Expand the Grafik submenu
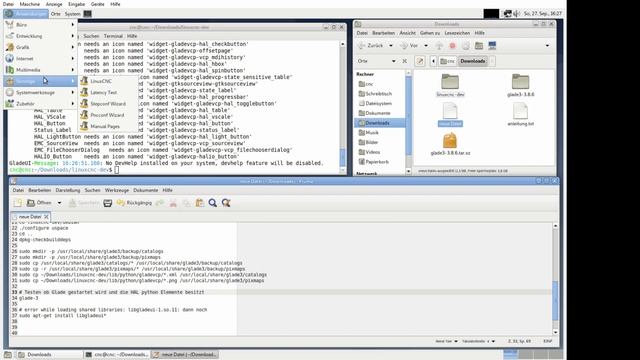This screenshot has width=640, height=360. [40, 47]
